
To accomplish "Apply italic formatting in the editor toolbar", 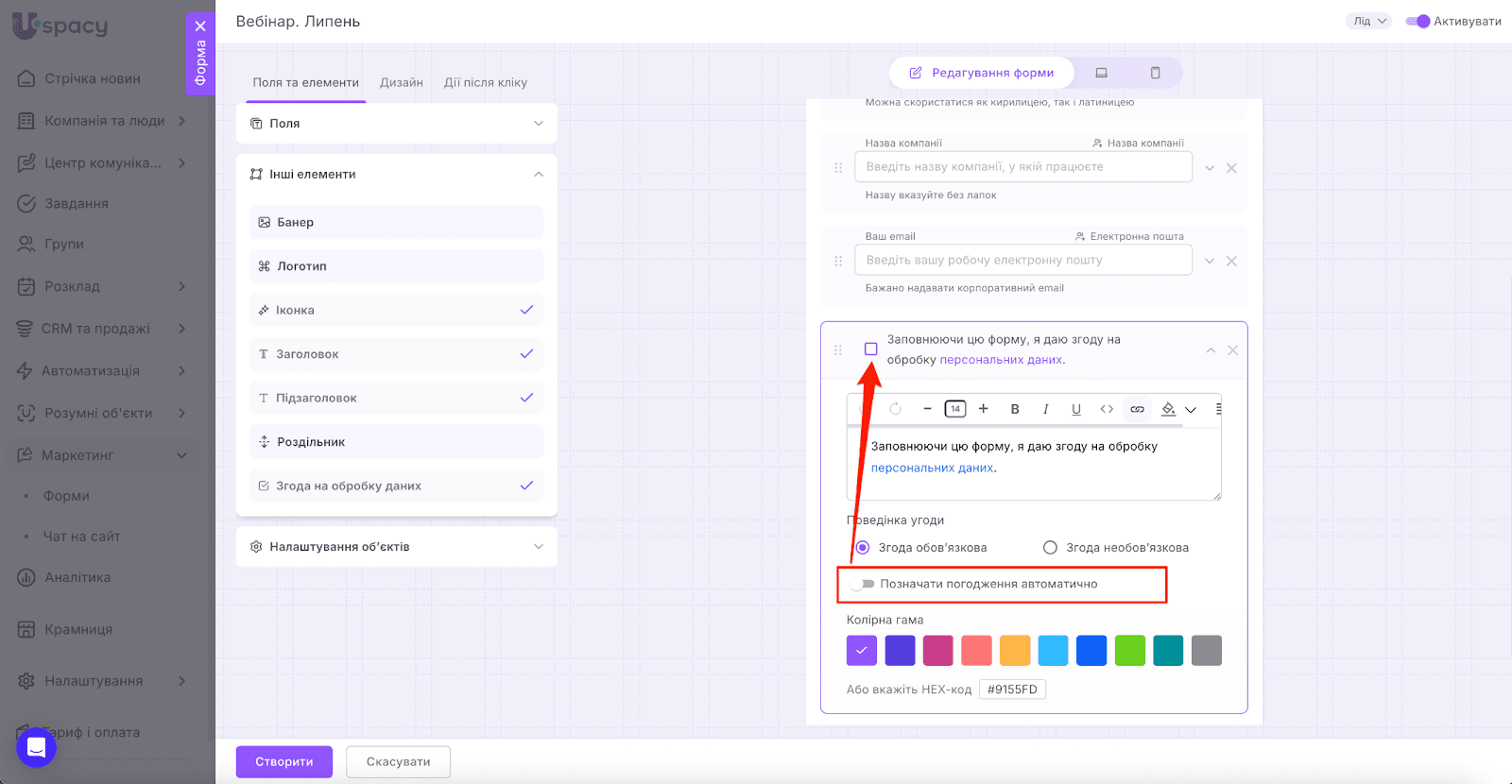I will pyautogui.click(x=1045, y=409).
